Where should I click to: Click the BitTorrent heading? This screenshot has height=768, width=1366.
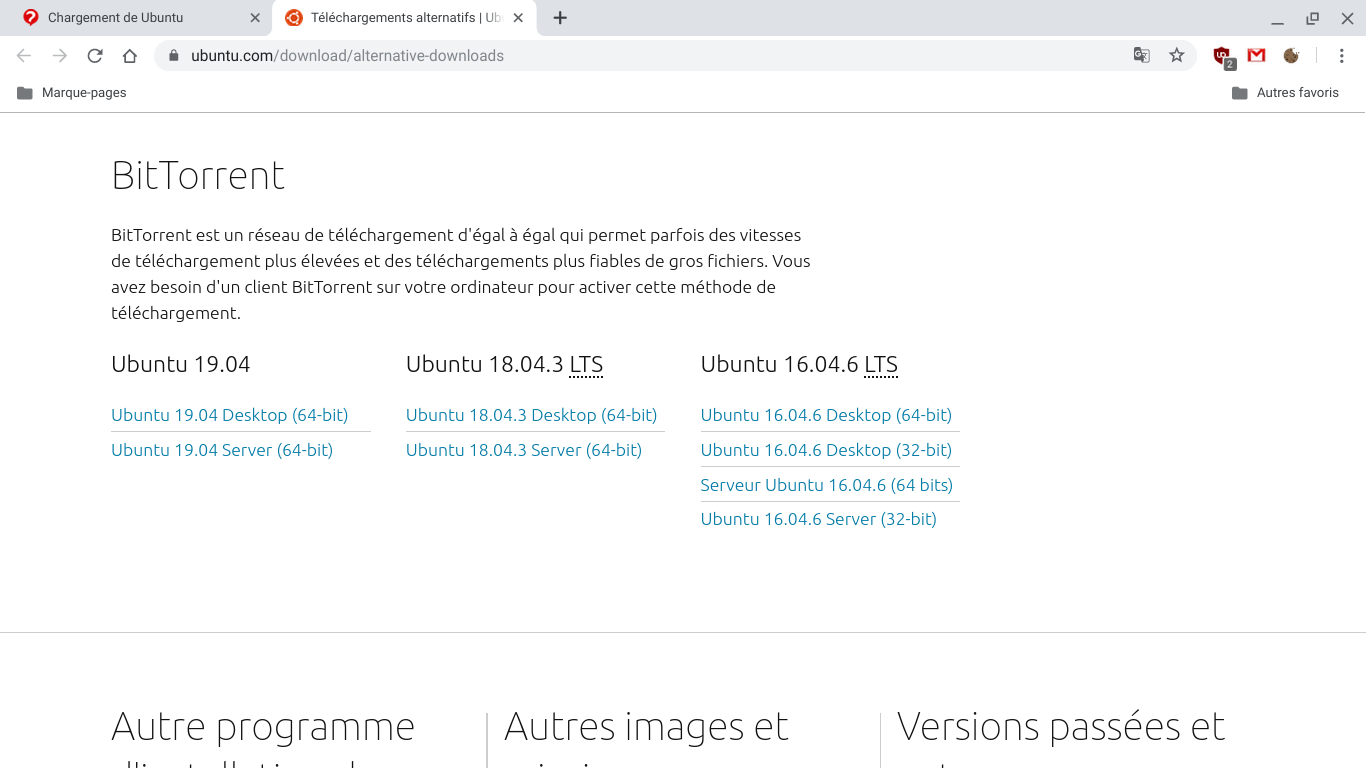(198, 176)
